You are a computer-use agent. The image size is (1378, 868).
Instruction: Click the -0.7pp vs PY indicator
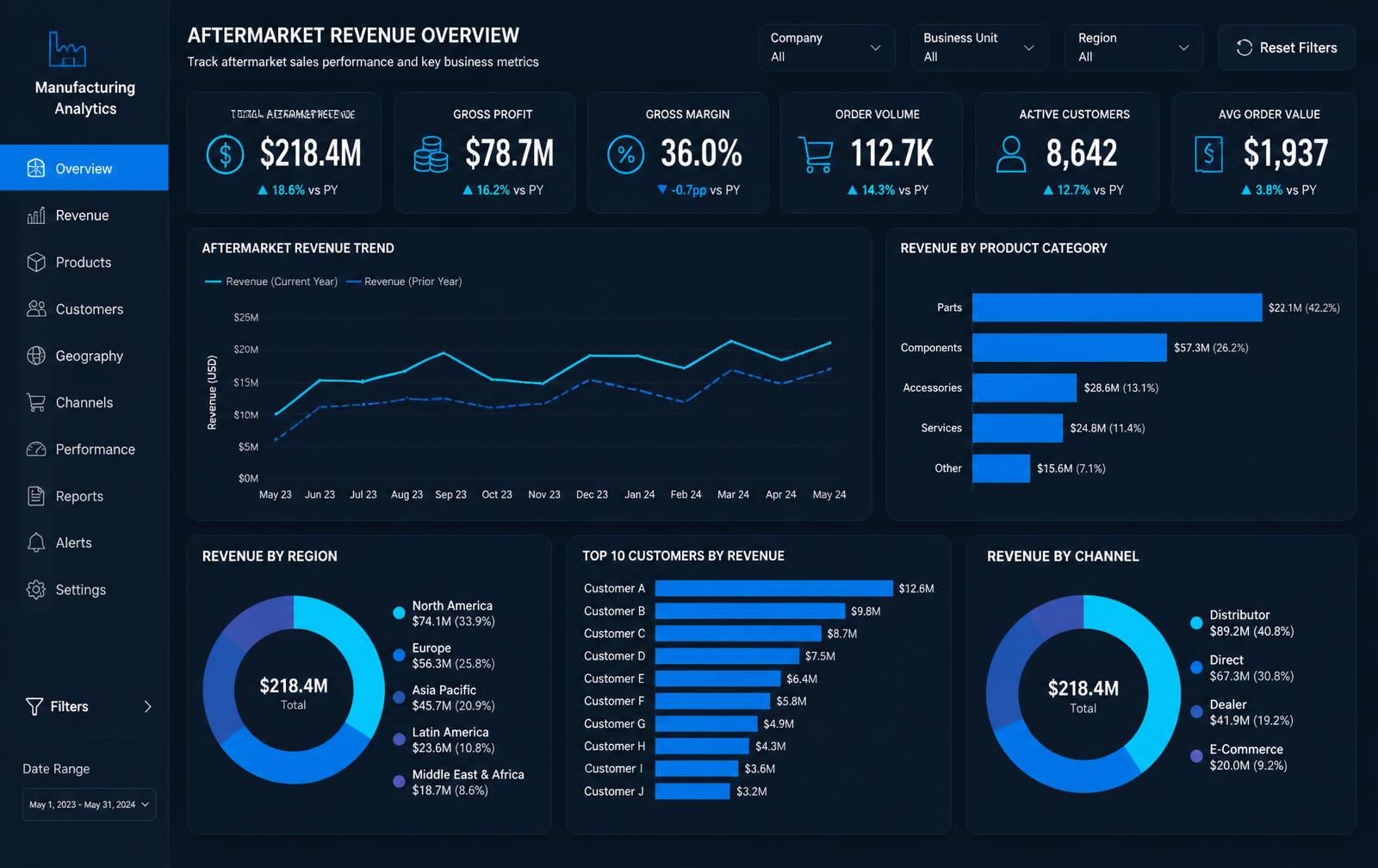[x=698, y=190]
